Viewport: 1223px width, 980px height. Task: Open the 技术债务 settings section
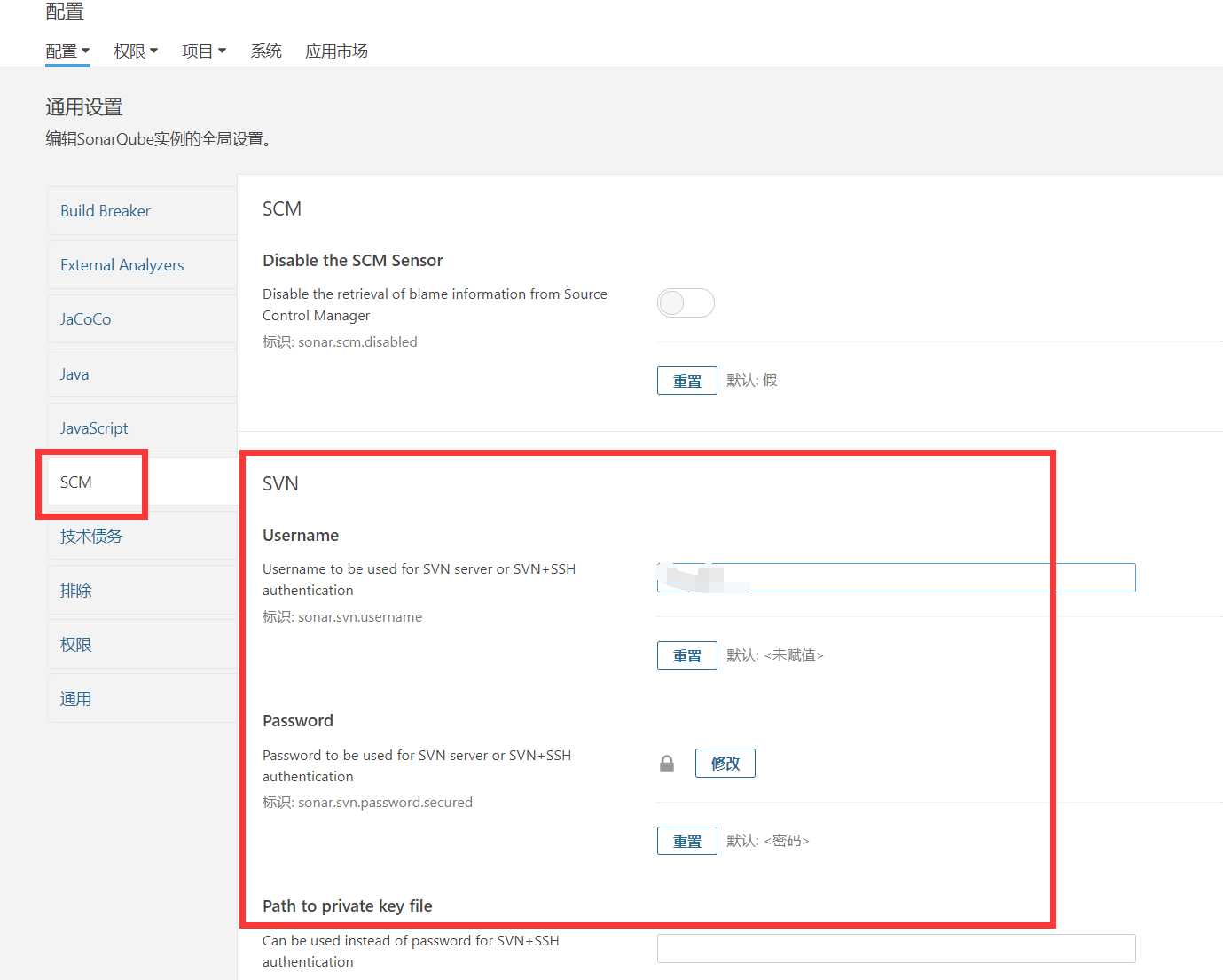point(90,536)
